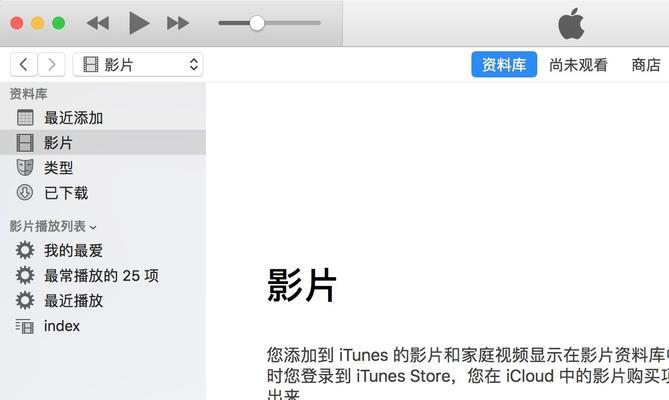Open the 我的最爱 smart playlist
This screenshot has width=669, height=400.
tap(102, 250)
